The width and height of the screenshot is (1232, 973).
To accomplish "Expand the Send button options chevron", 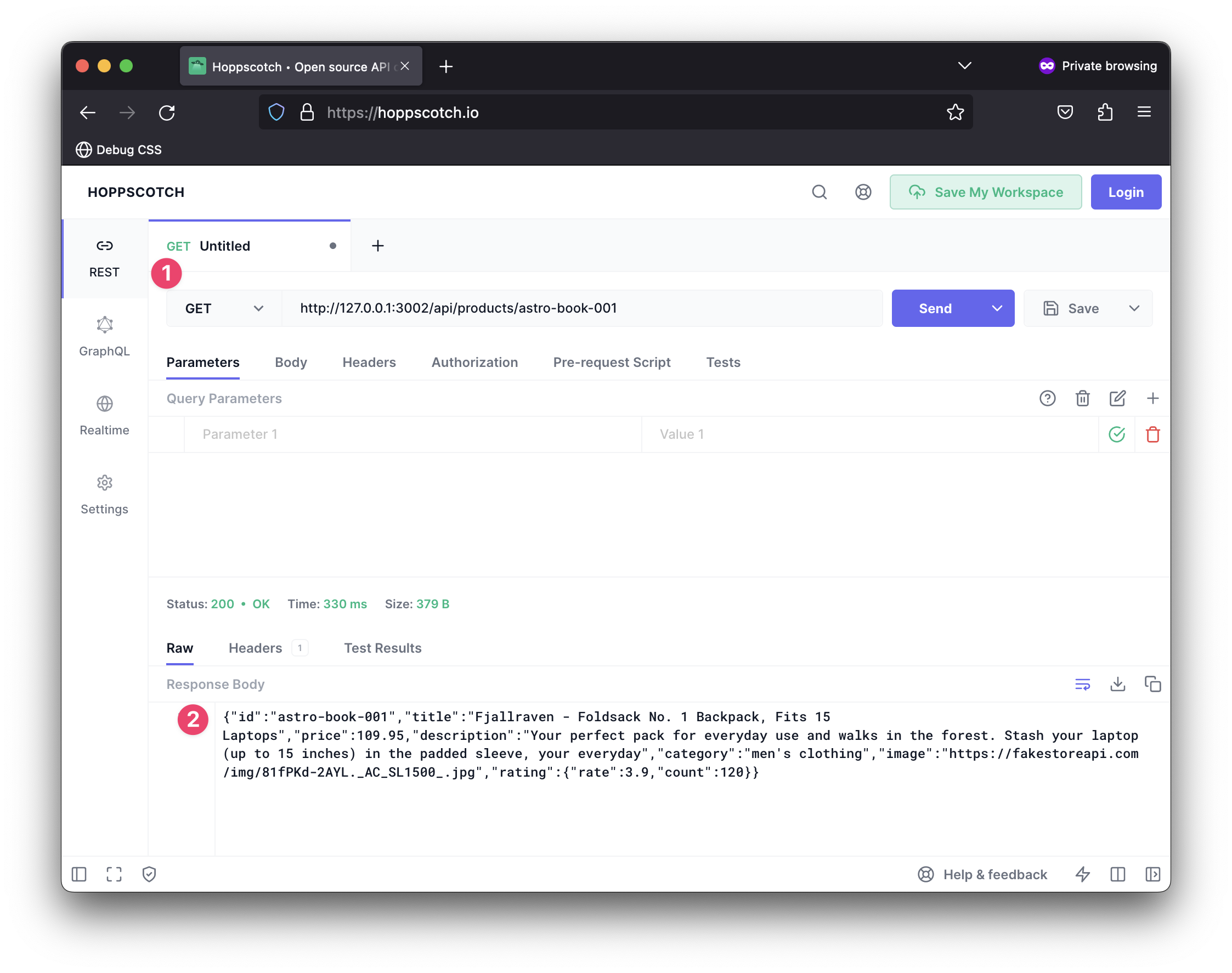I will pos(997,308).
